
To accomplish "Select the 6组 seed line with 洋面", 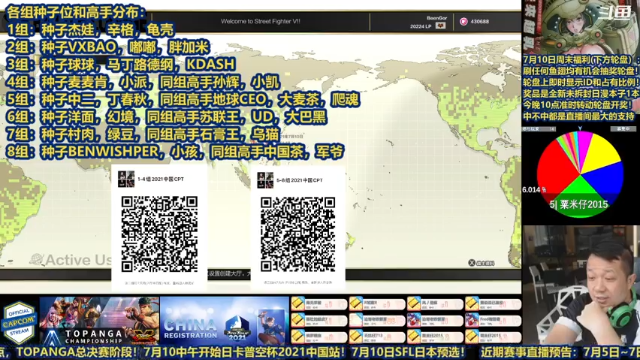I will tap(167, 117).
